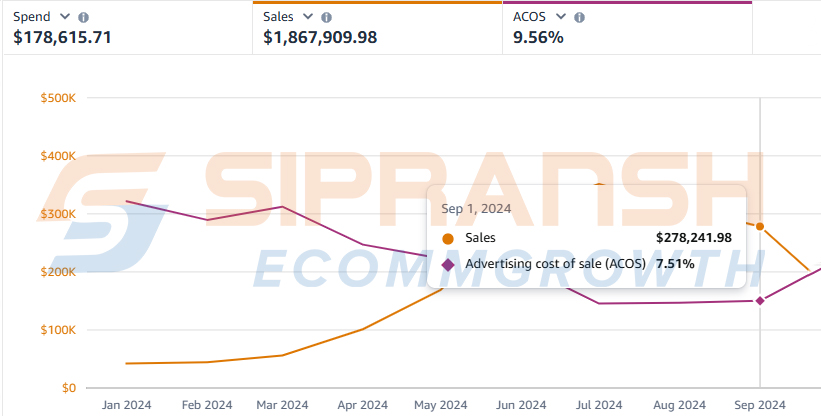Click the Jan 2024 axis label
821x416 pixels.
click(127, 405)
